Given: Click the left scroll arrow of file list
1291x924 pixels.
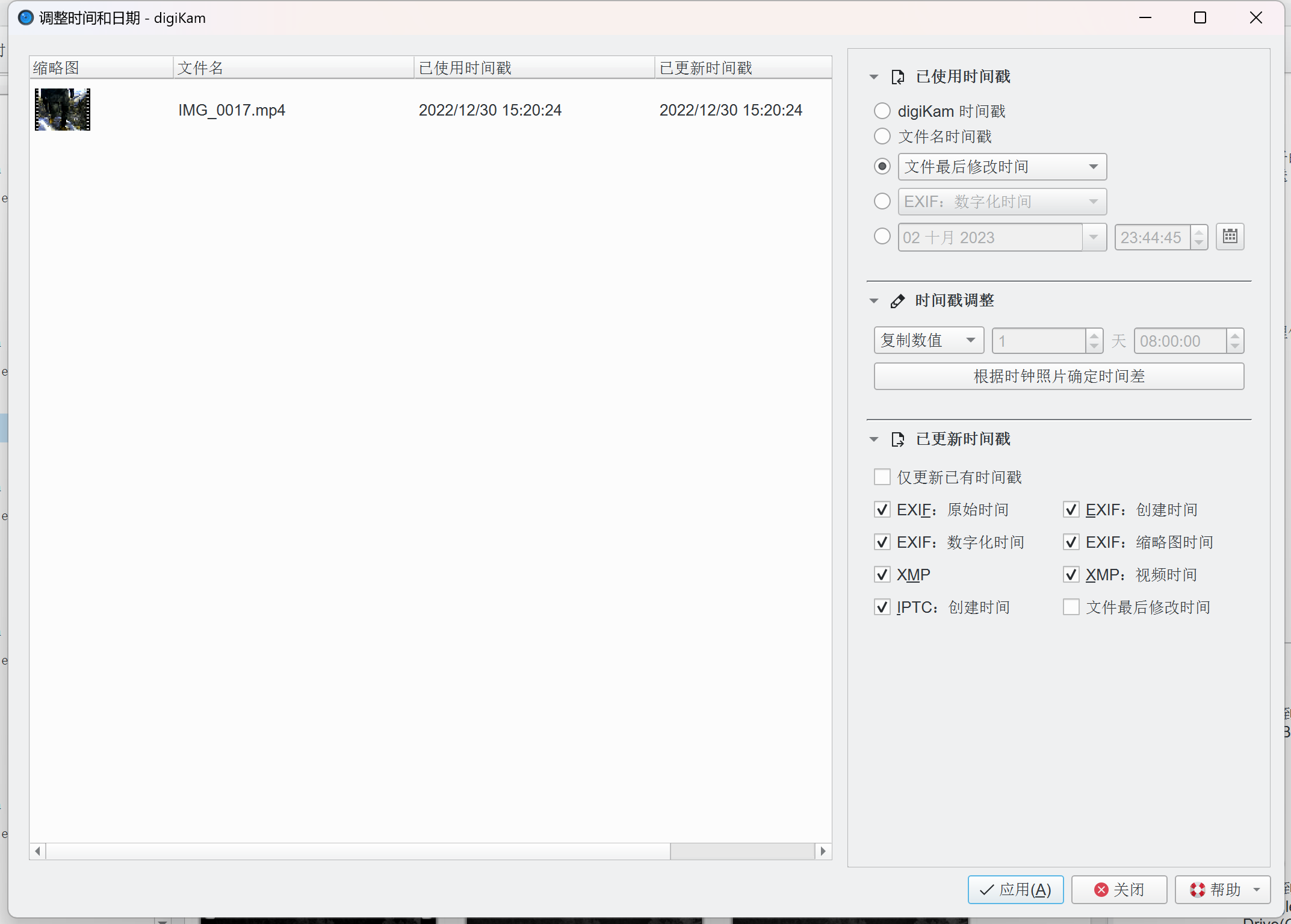Looking at the screenshot, I should click(x=38, y=851).
